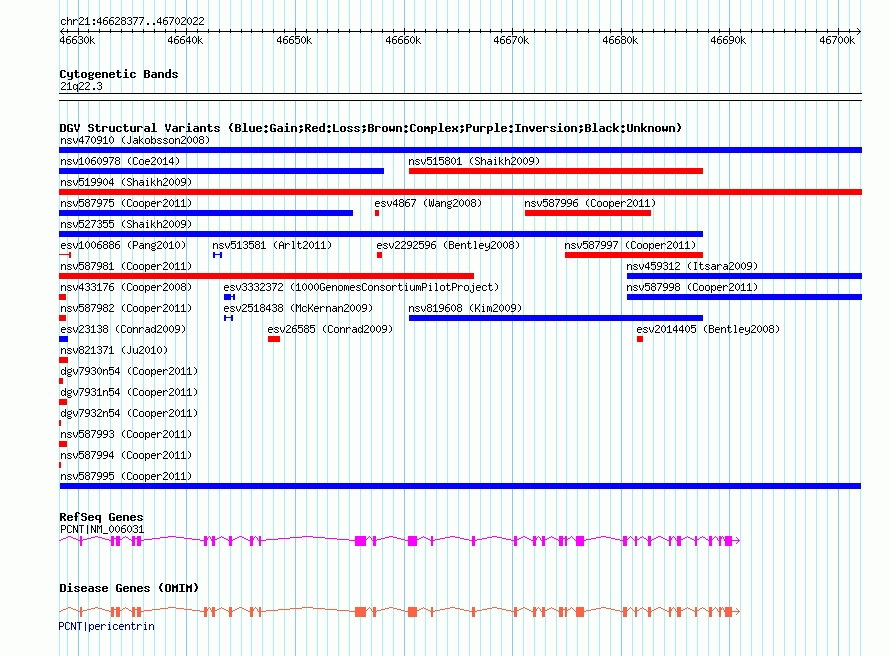Click nsv821371 (Ju2010) label

[114, 350]
